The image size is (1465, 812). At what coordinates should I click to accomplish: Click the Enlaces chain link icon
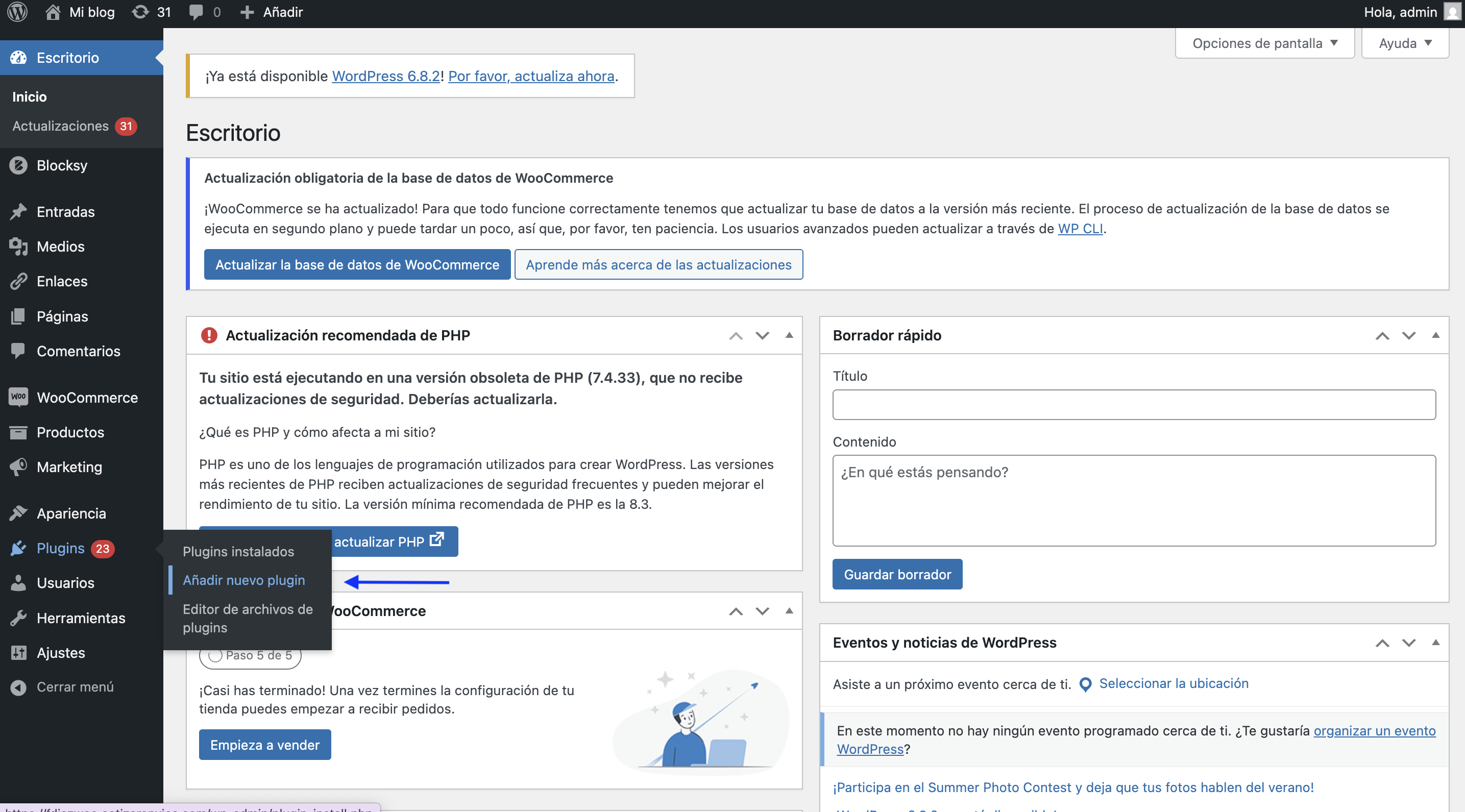point(18,281)
